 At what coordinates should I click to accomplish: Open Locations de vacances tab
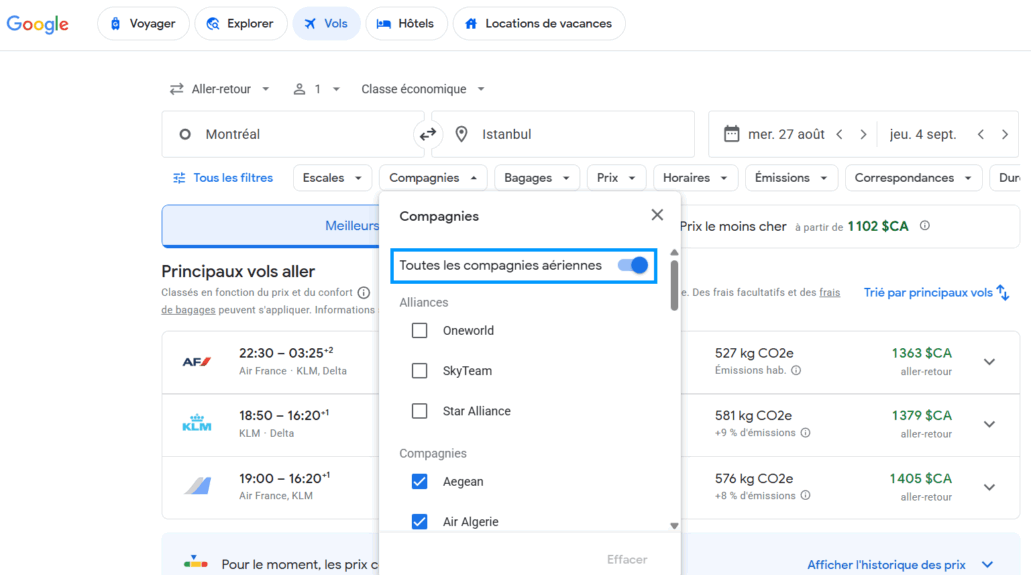click(539, 24)
